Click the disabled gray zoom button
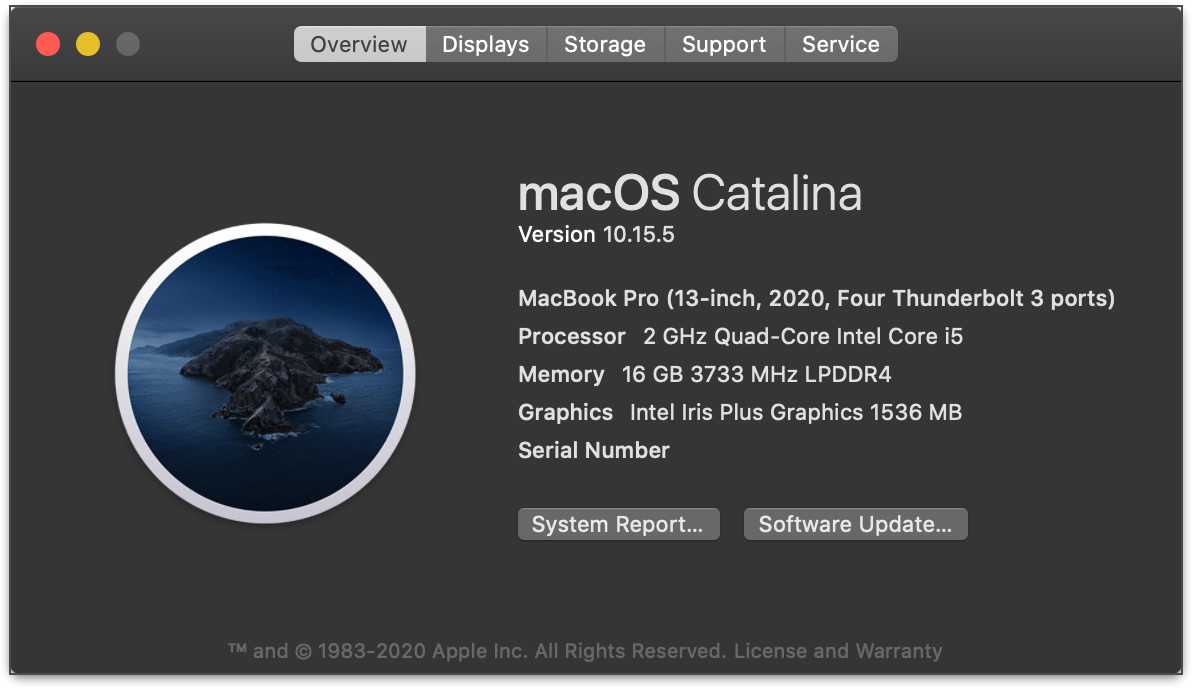Image resolution: width=1192 pixels, height=688 pixels. tap(128, 44)
